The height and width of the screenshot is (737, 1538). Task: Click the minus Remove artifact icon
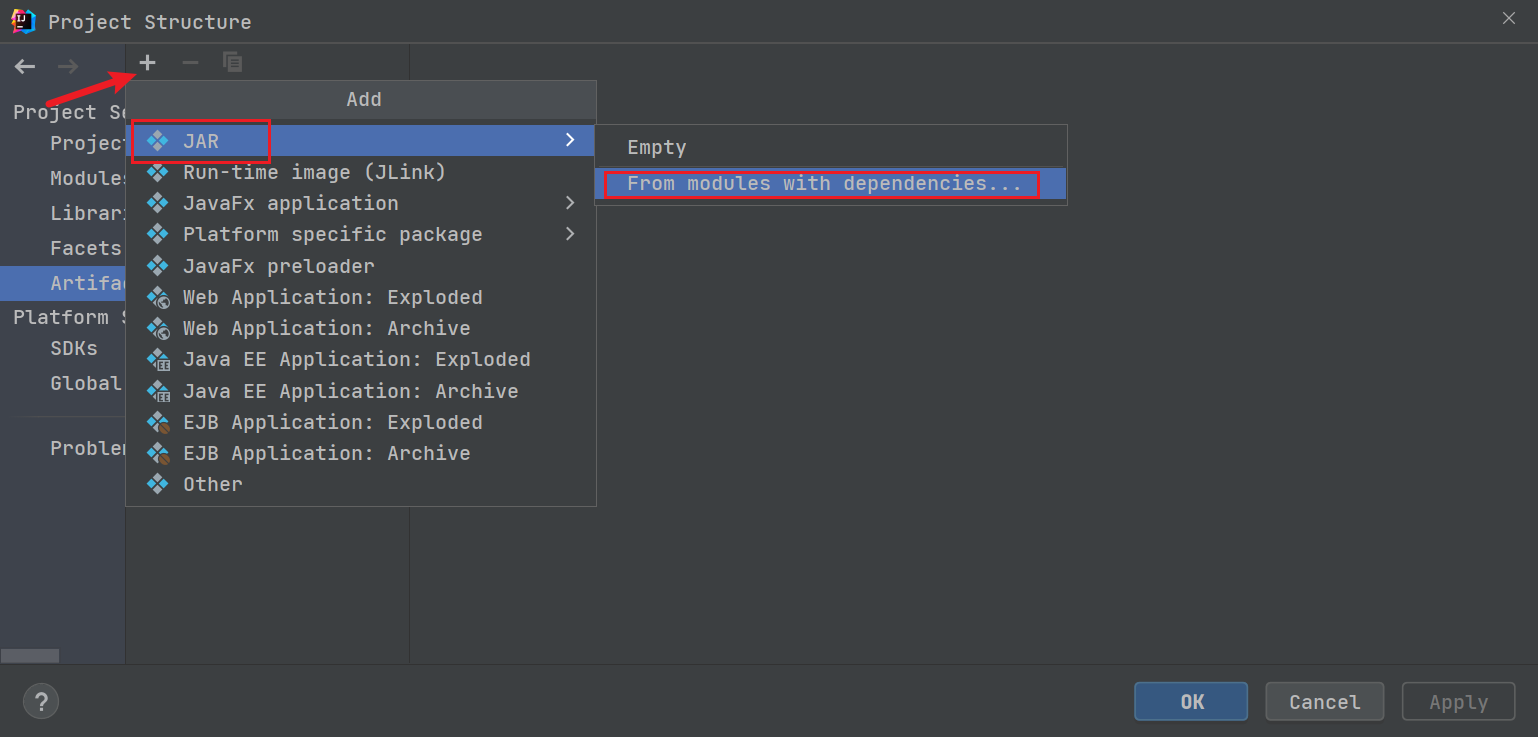190,63
